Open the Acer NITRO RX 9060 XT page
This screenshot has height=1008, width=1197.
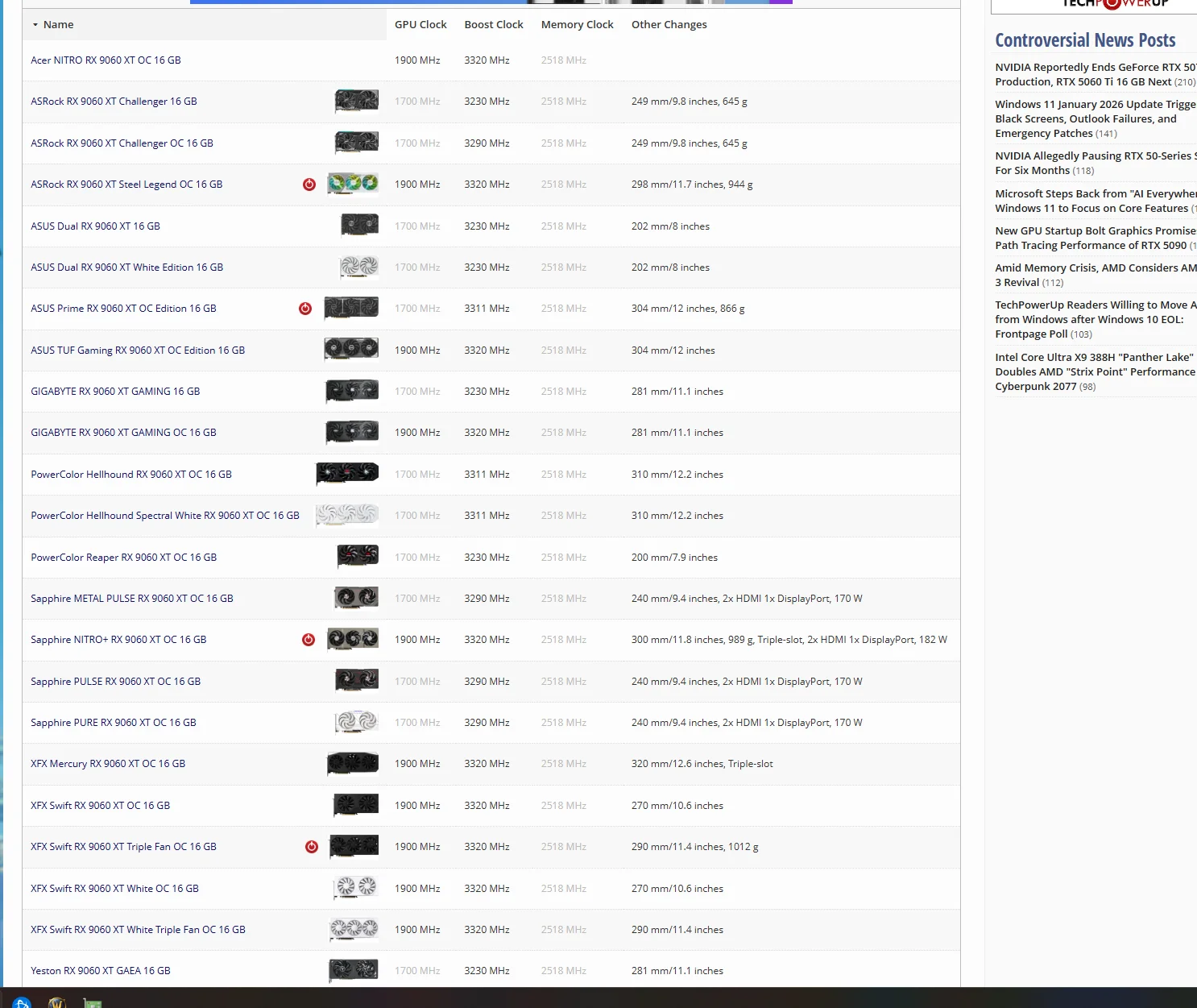click(106, 60)
